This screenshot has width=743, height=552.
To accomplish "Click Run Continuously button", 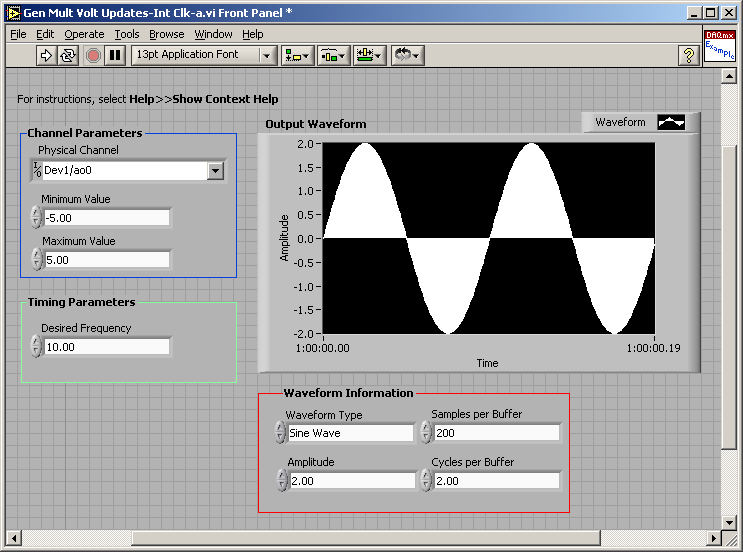I will tap(68, 55).
